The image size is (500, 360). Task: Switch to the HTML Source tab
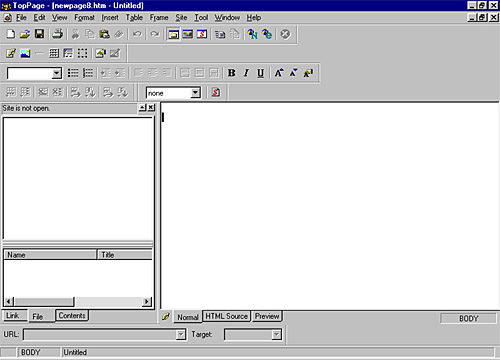226,316
